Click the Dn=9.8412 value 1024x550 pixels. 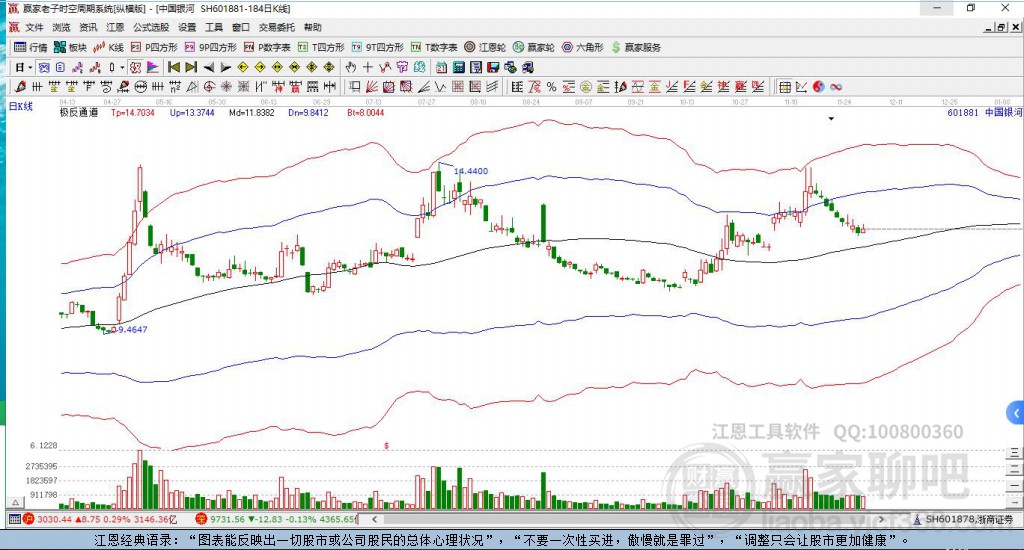tap(308, 112)
